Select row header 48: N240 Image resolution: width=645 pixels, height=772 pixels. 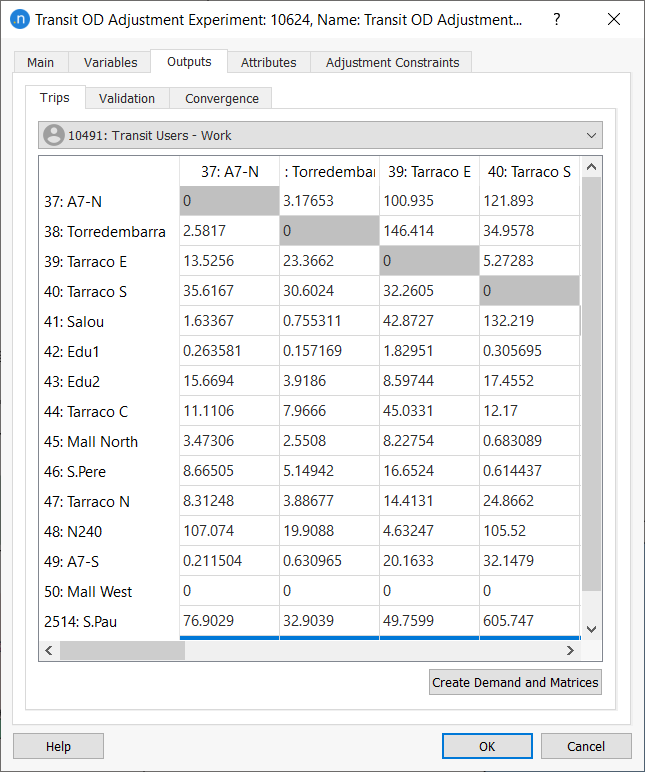[x=109, y=532]
